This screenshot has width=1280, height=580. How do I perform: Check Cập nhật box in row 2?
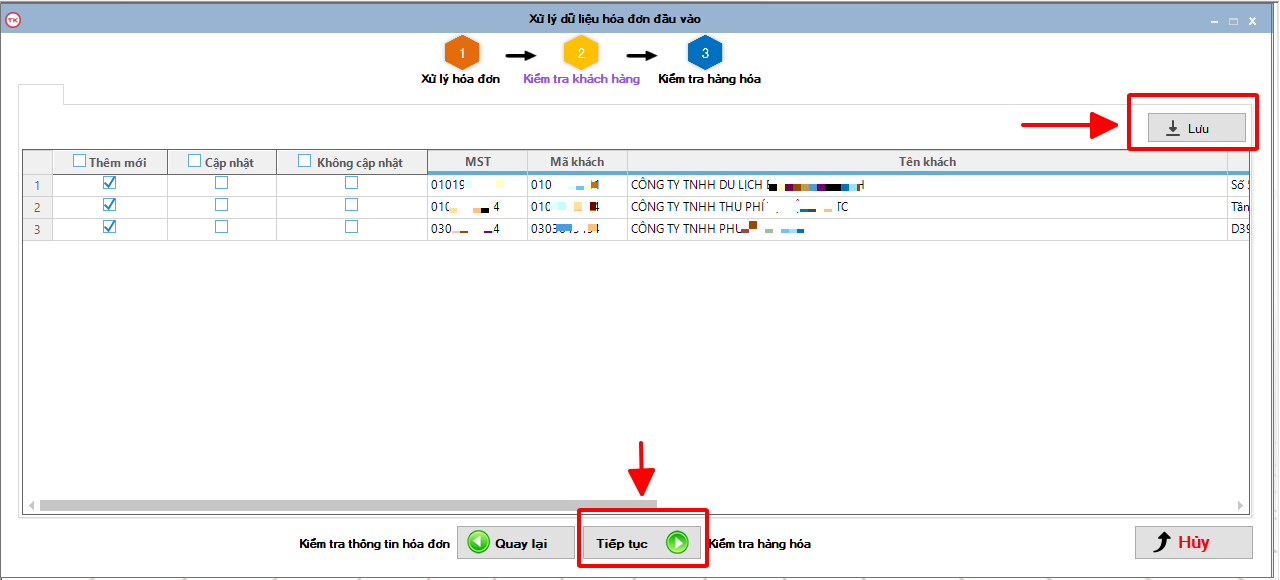(x=222, y=206)
